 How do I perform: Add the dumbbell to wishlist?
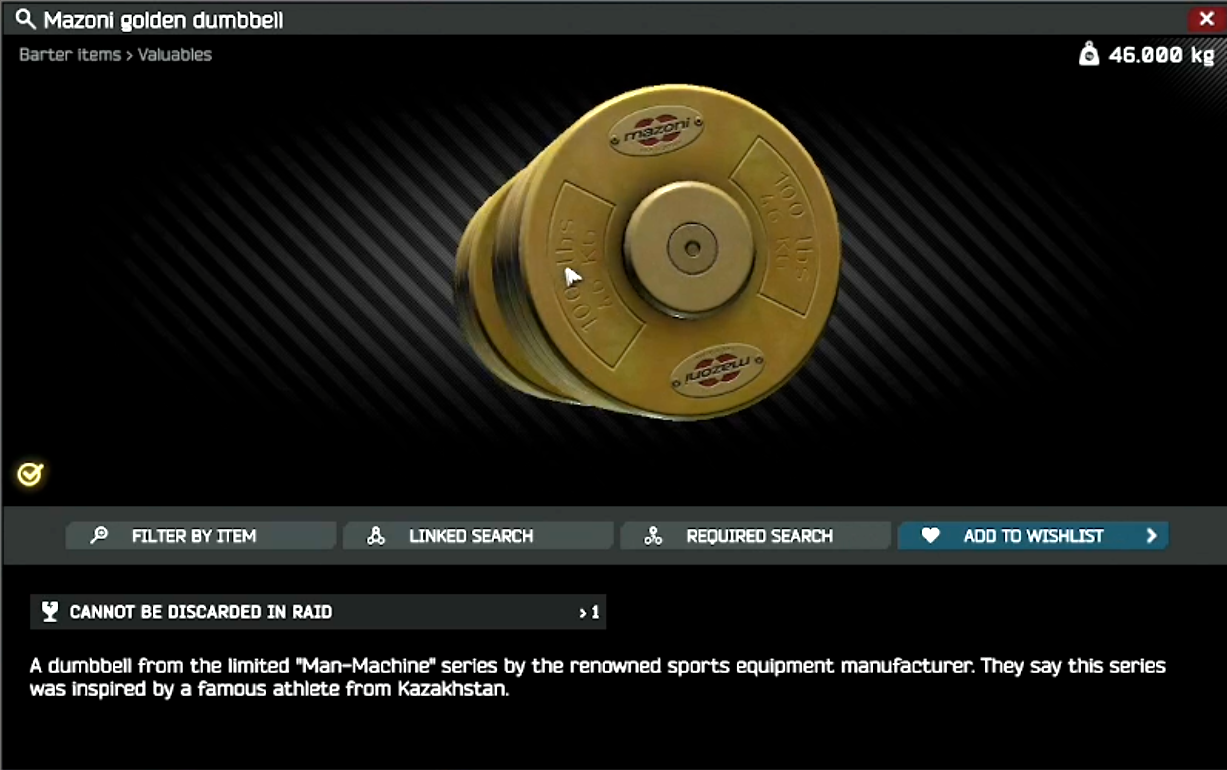click(x=1033, y=536)
